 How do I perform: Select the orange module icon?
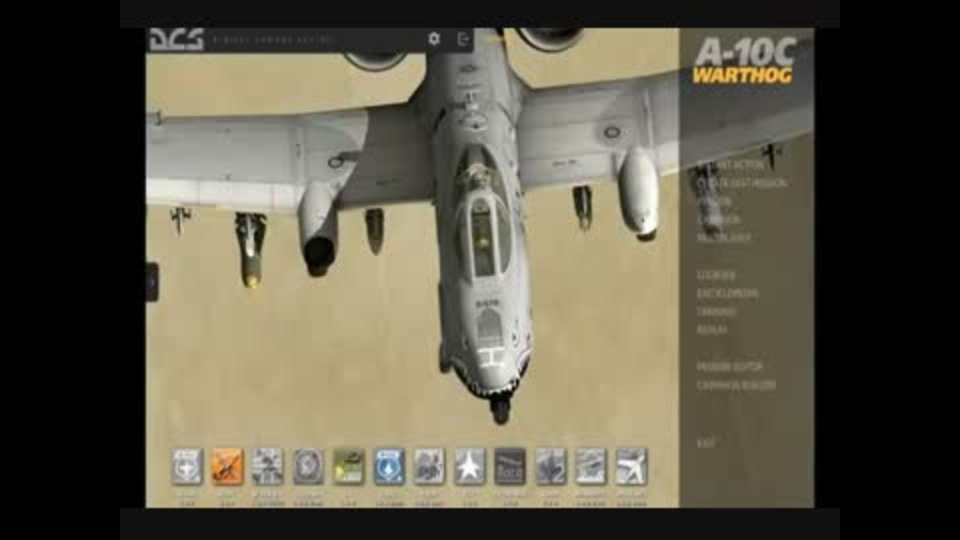point(227,467)
